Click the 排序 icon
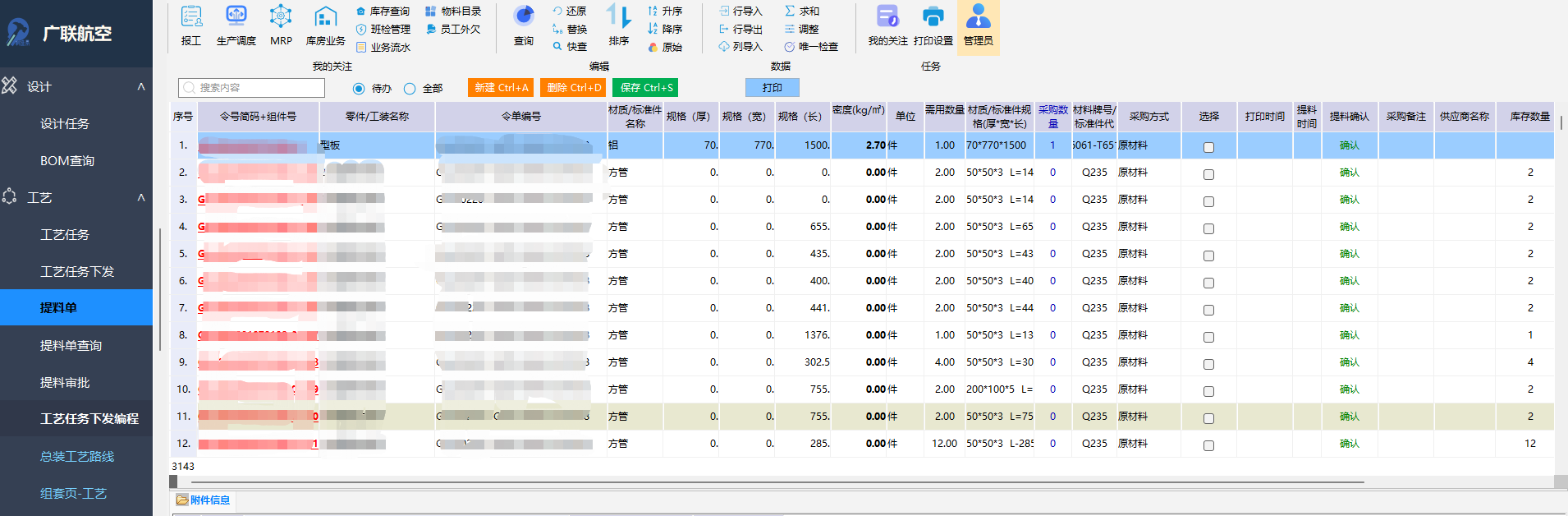The height and width of the screenshot is (516, 1568). click(619, 25)
